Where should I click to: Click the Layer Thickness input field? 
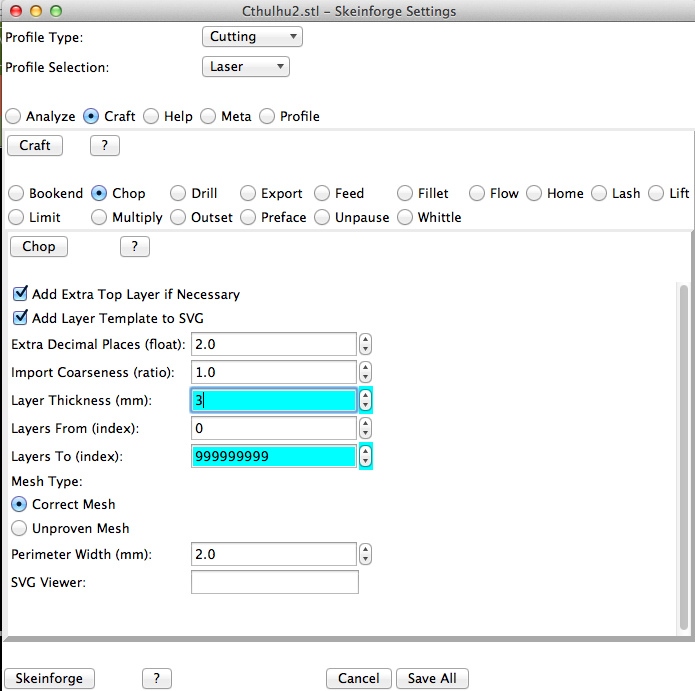coord(274,400)
